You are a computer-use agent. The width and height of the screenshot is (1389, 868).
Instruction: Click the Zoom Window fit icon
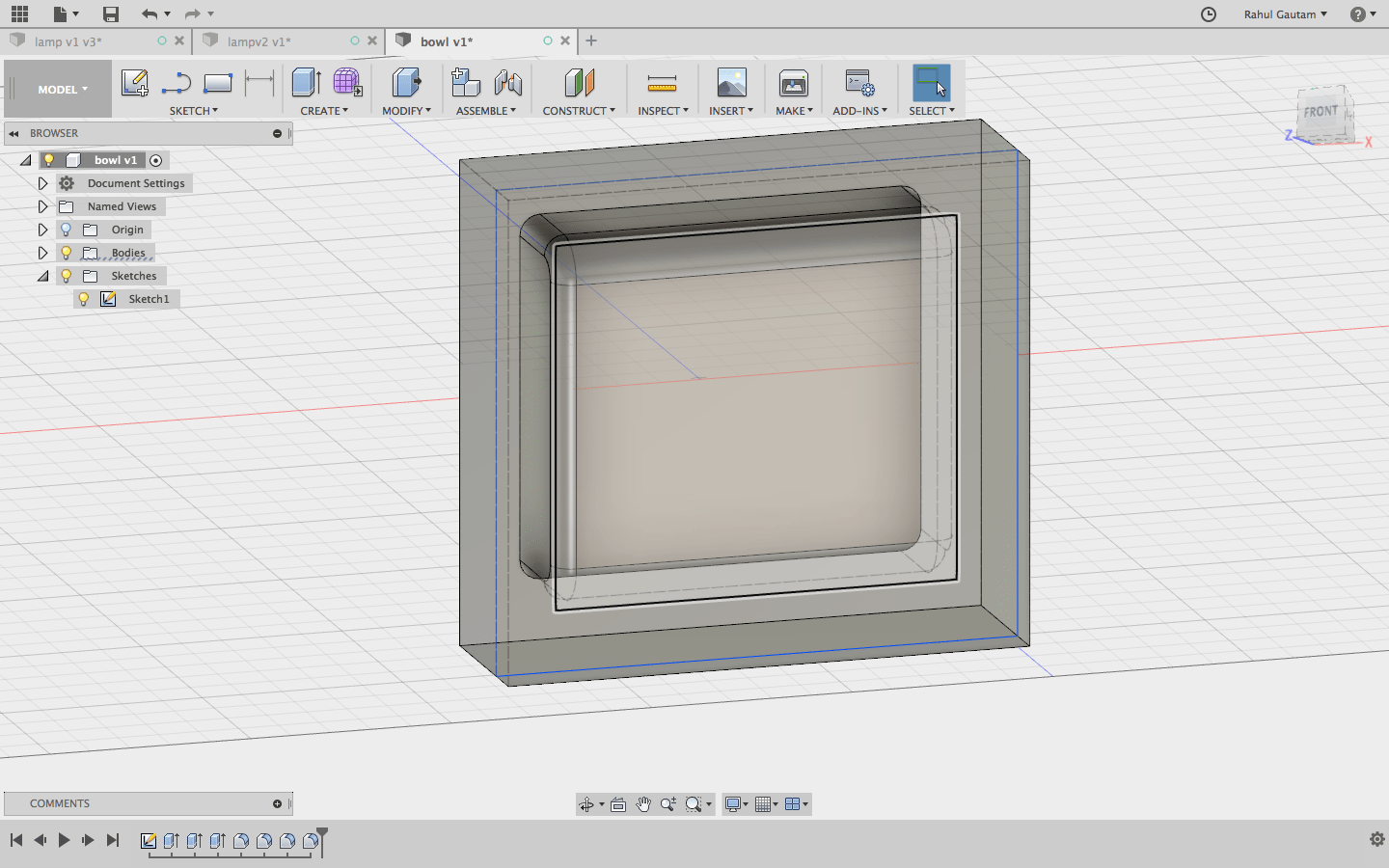pyautogui.click(x=693, y=804)
